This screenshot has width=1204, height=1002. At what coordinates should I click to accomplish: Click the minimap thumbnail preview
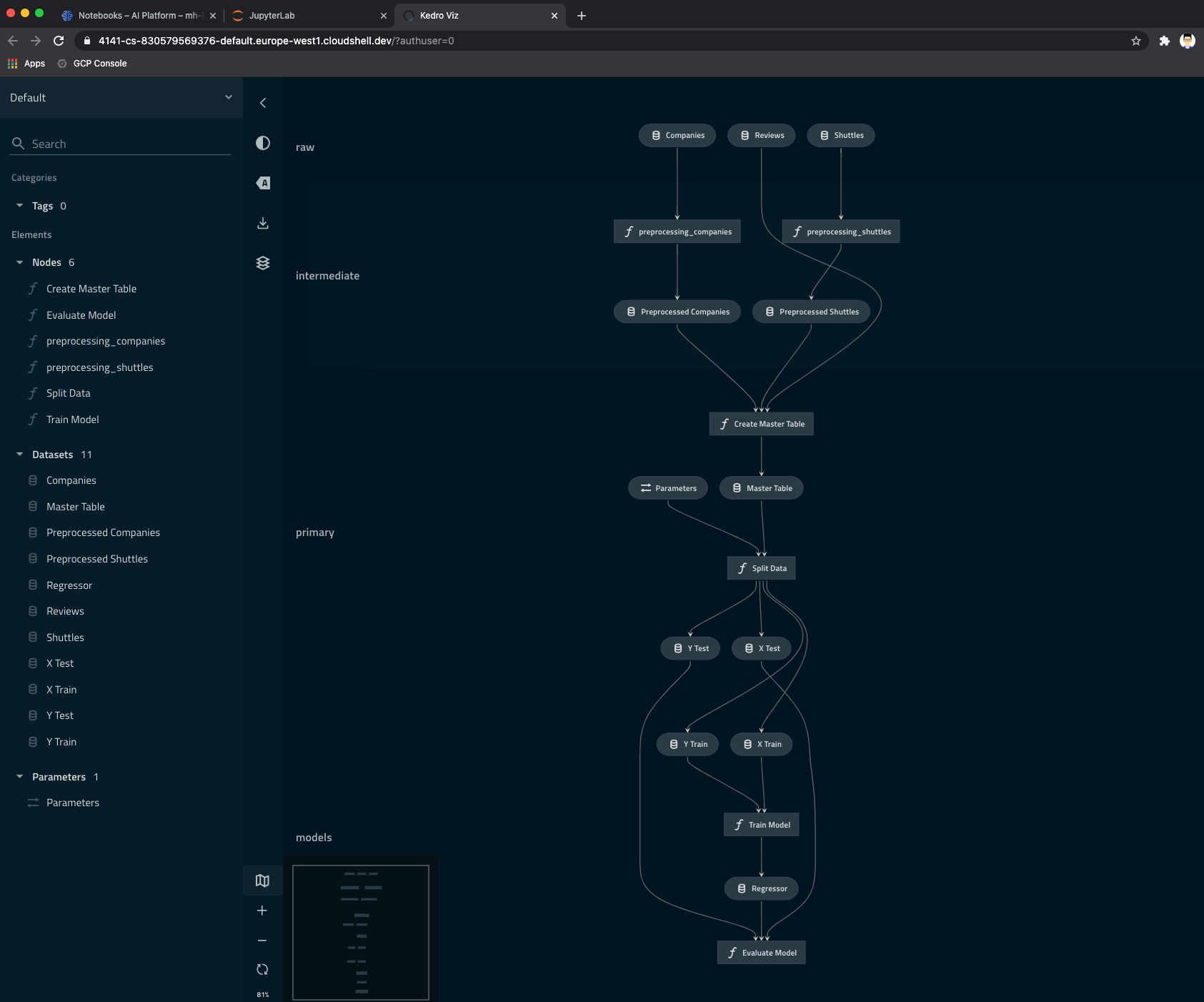361,932
